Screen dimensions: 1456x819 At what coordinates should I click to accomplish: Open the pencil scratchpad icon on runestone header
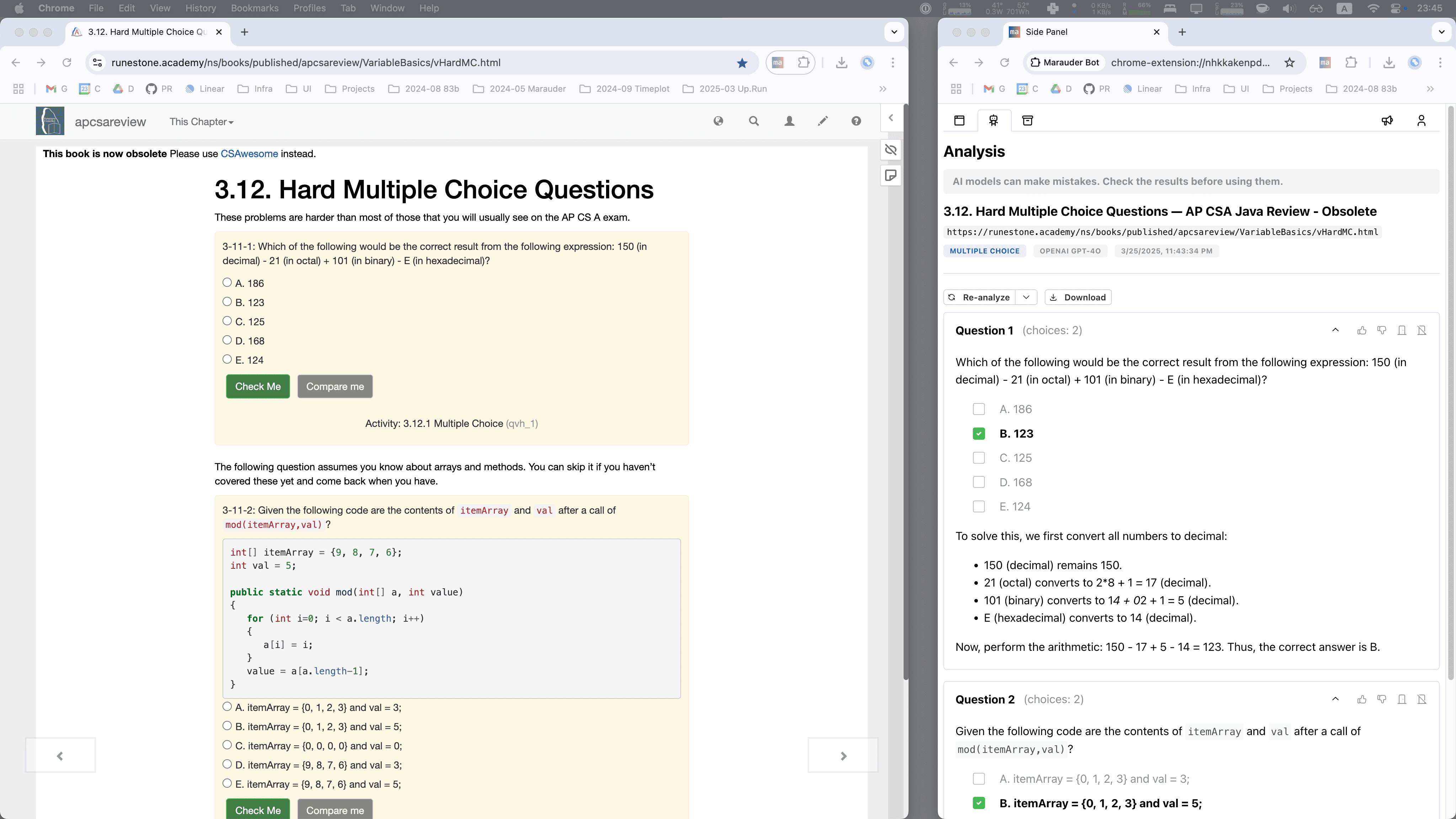[x=823, y=121]
